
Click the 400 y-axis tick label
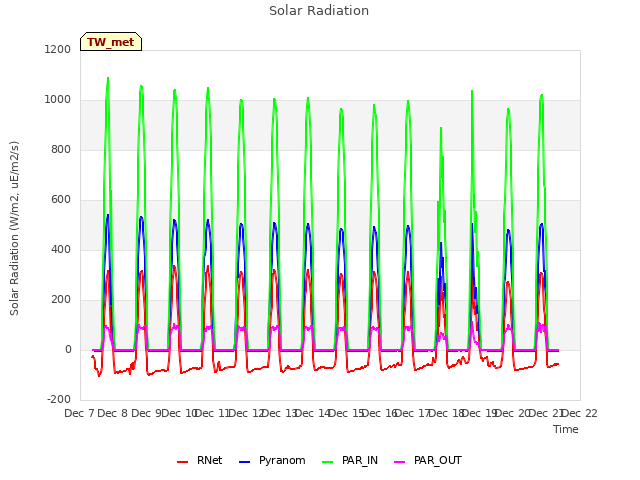(61, 249)
